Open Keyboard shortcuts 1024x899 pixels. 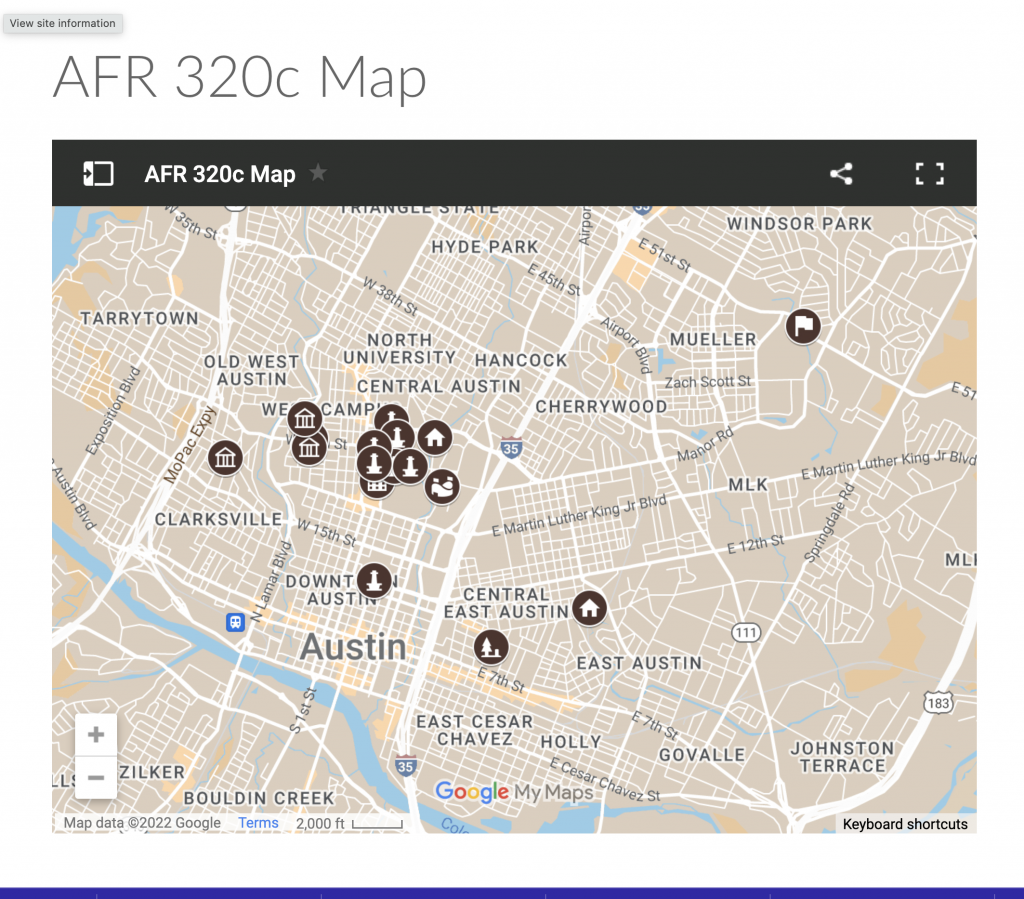pyautogui.click(x=905, y=824)
